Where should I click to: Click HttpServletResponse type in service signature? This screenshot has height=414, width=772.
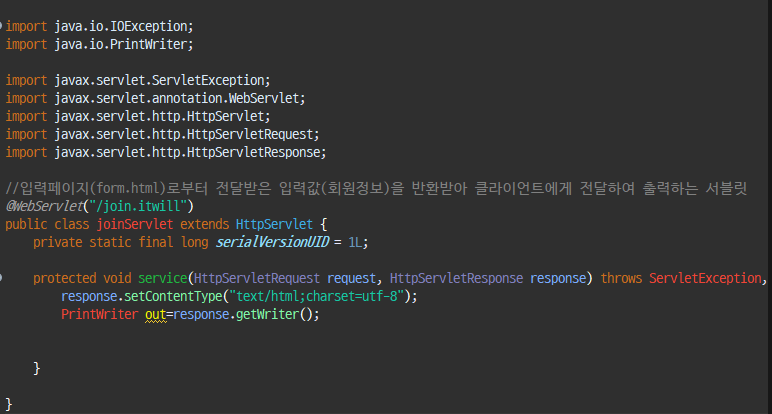tap(456, 279)
